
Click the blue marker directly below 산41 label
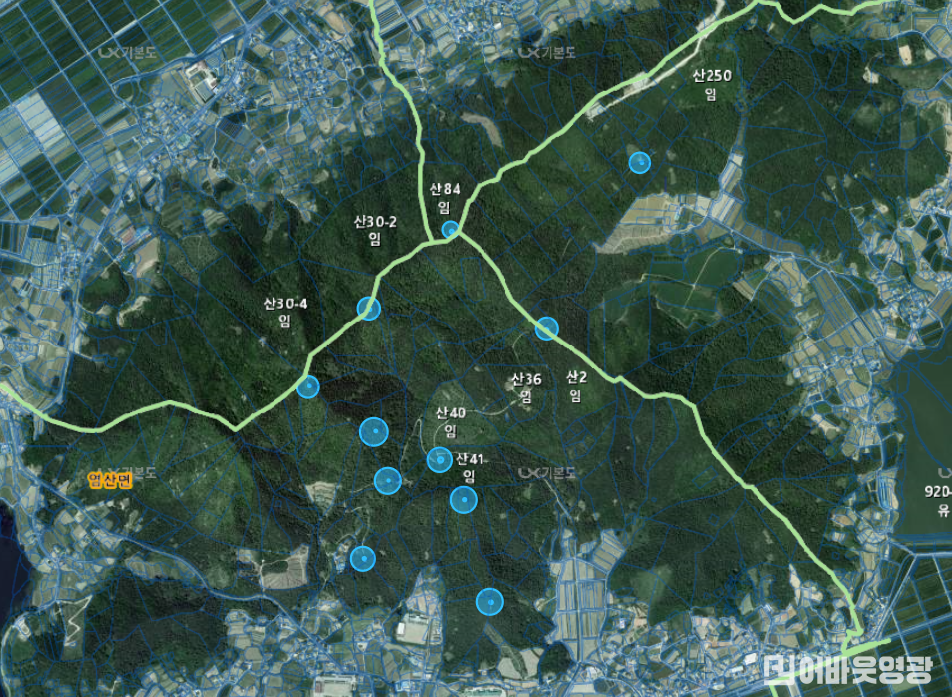(463, 499)
